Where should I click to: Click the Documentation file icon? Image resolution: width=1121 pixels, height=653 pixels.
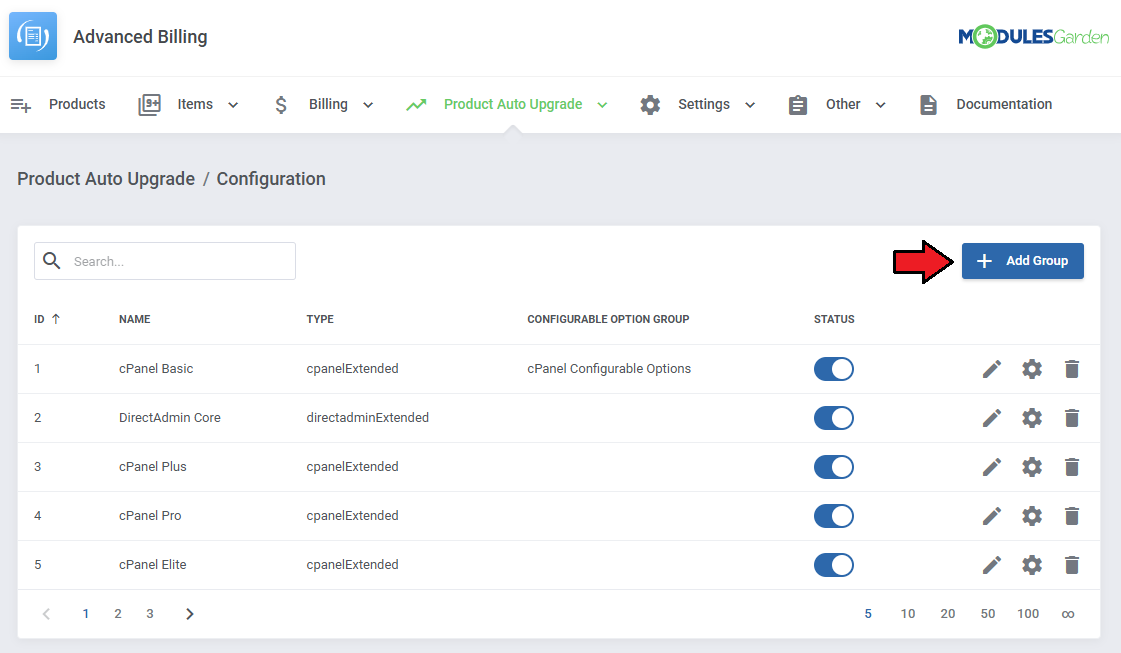pyautogui.click(x=928, y=105)
